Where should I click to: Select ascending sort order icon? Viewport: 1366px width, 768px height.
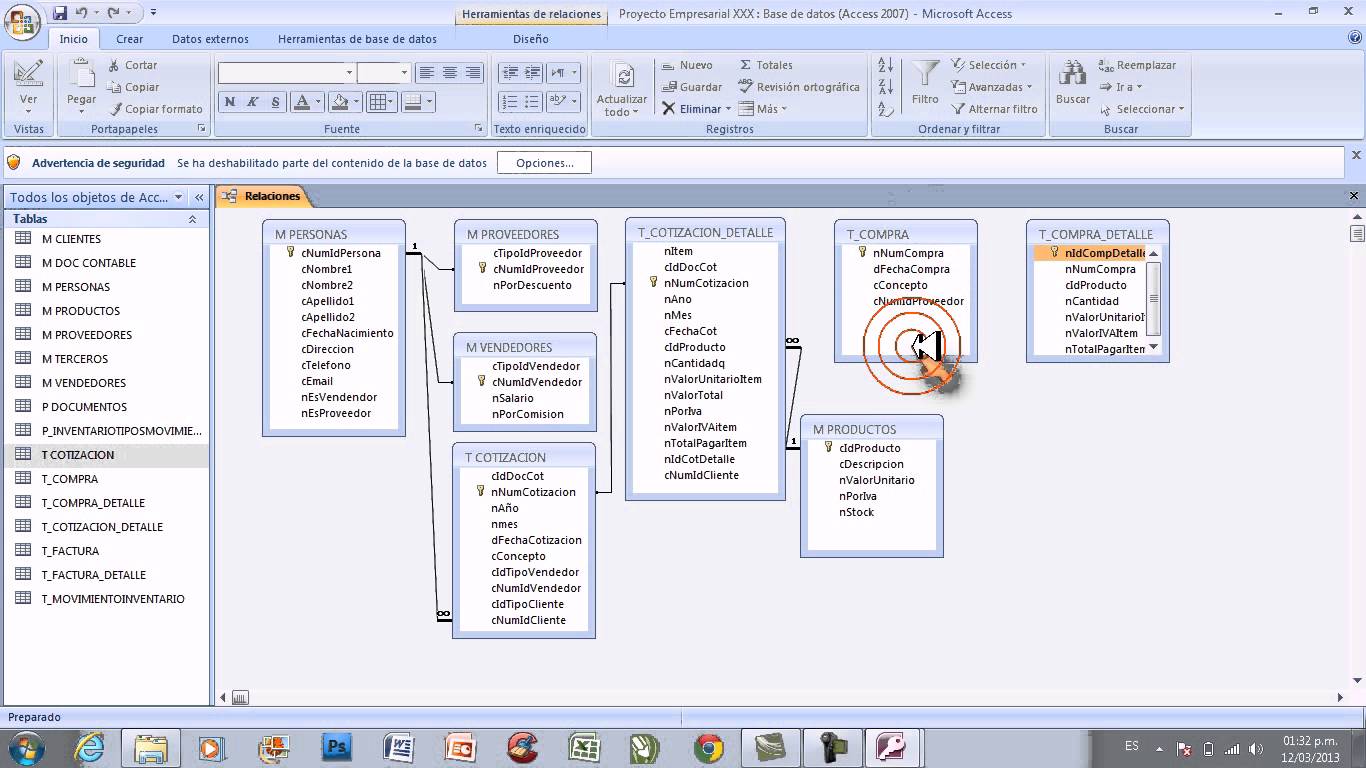(x=885, y=65)
